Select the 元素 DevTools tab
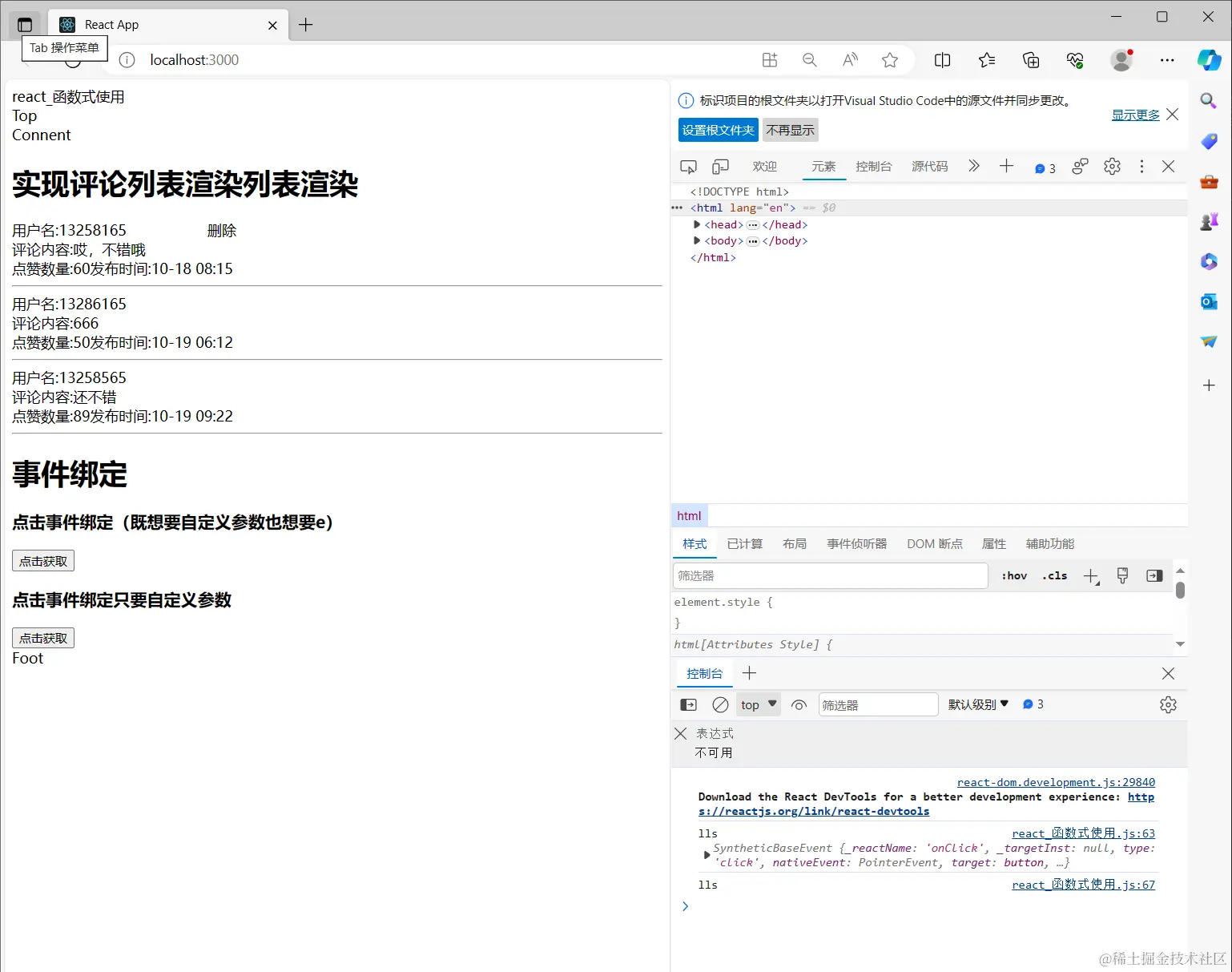This screenshot has height=972, width=1232. click(x=823, y=167)
